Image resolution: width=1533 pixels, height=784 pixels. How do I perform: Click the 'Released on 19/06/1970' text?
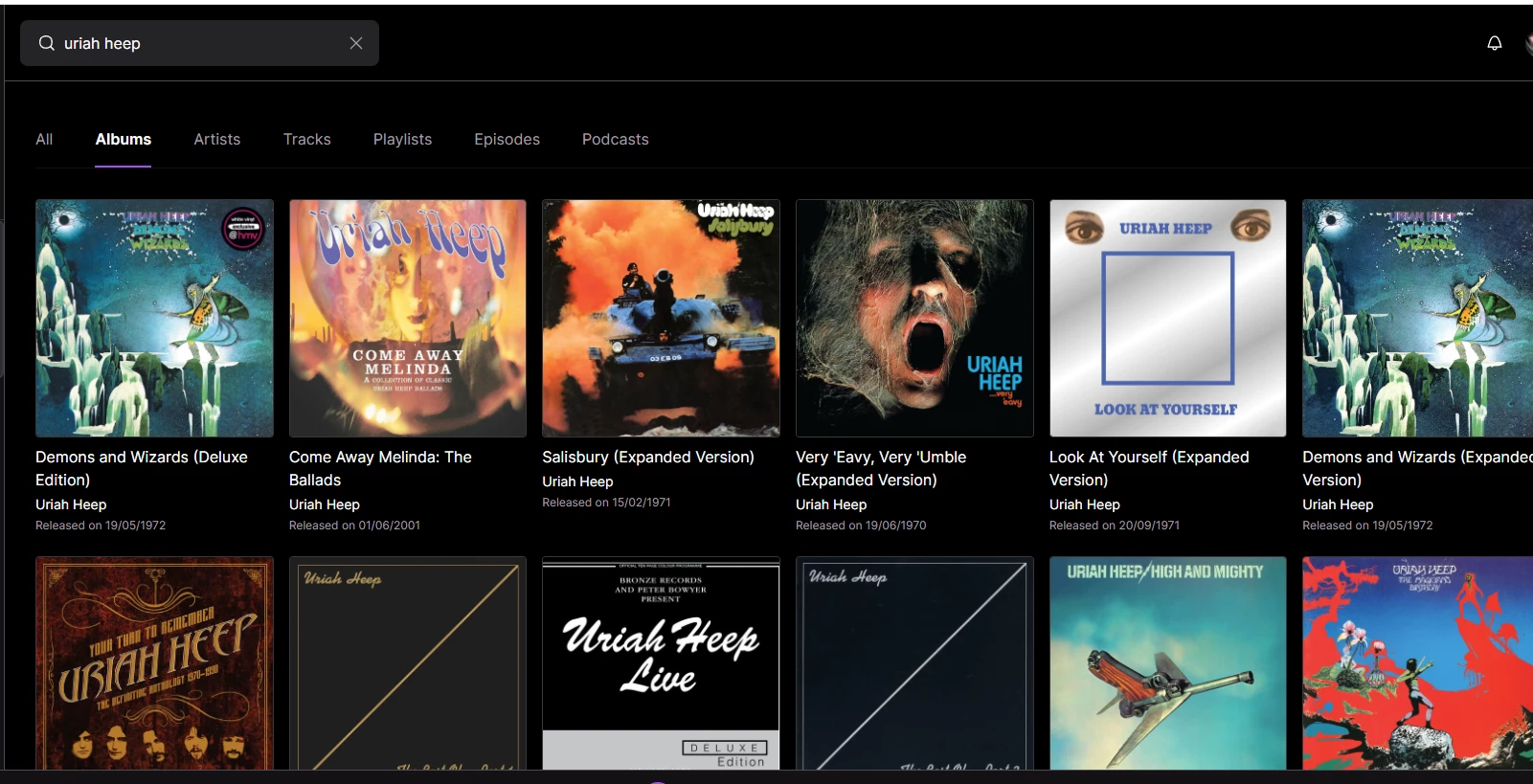click(861, 526)
